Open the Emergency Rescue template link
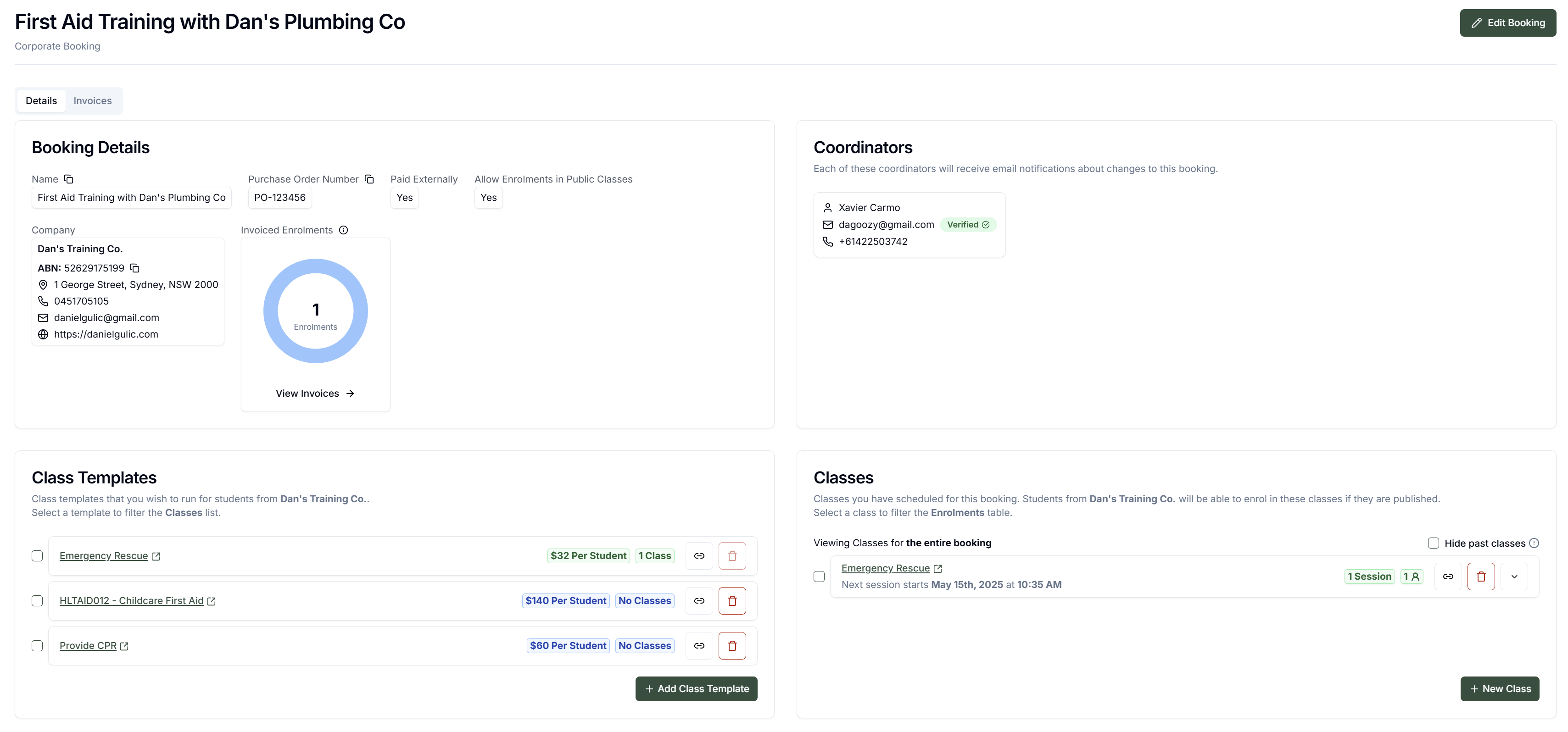This screenshot has width=1568, height=732. point(104,555)
